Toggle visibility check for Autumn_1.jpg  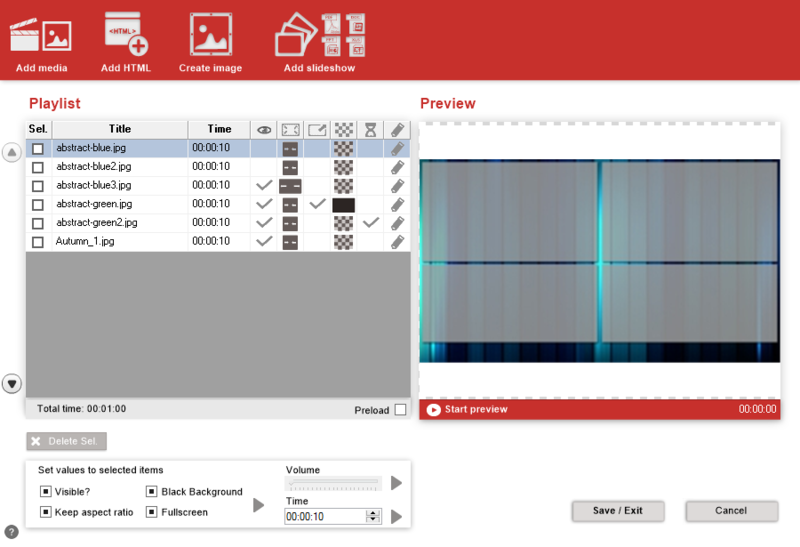point(264,241)
